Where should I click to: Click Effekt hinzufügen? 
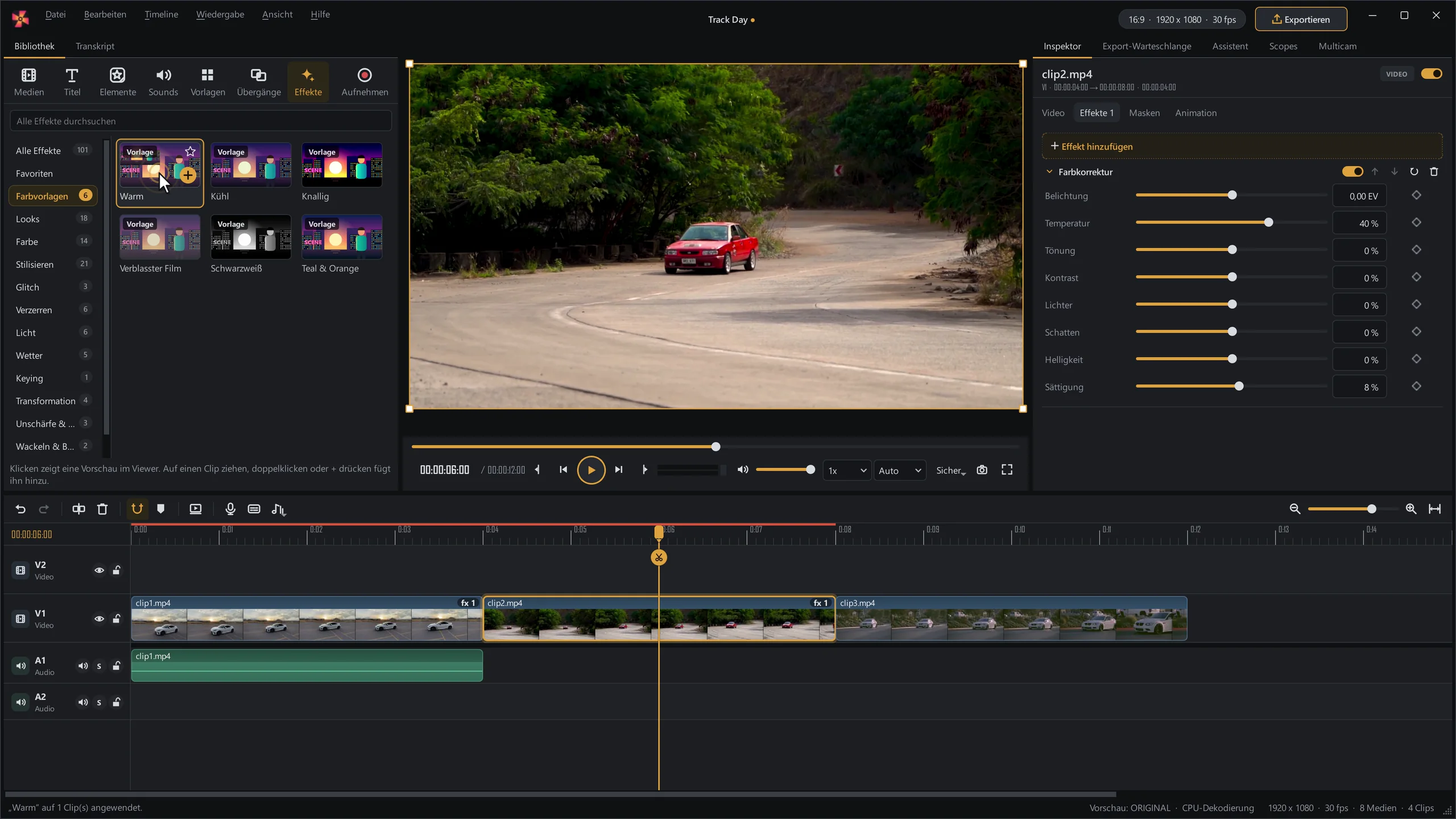click(1242, 146)
